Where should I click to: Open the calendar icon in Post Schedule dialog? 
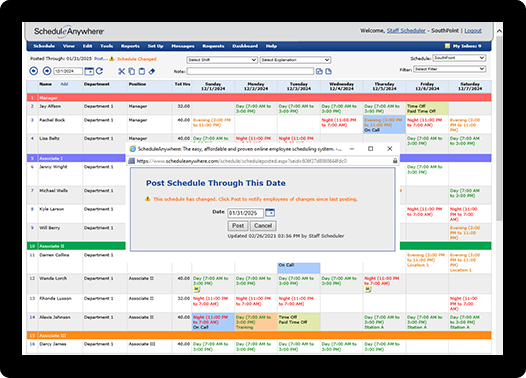coord(270,212)
